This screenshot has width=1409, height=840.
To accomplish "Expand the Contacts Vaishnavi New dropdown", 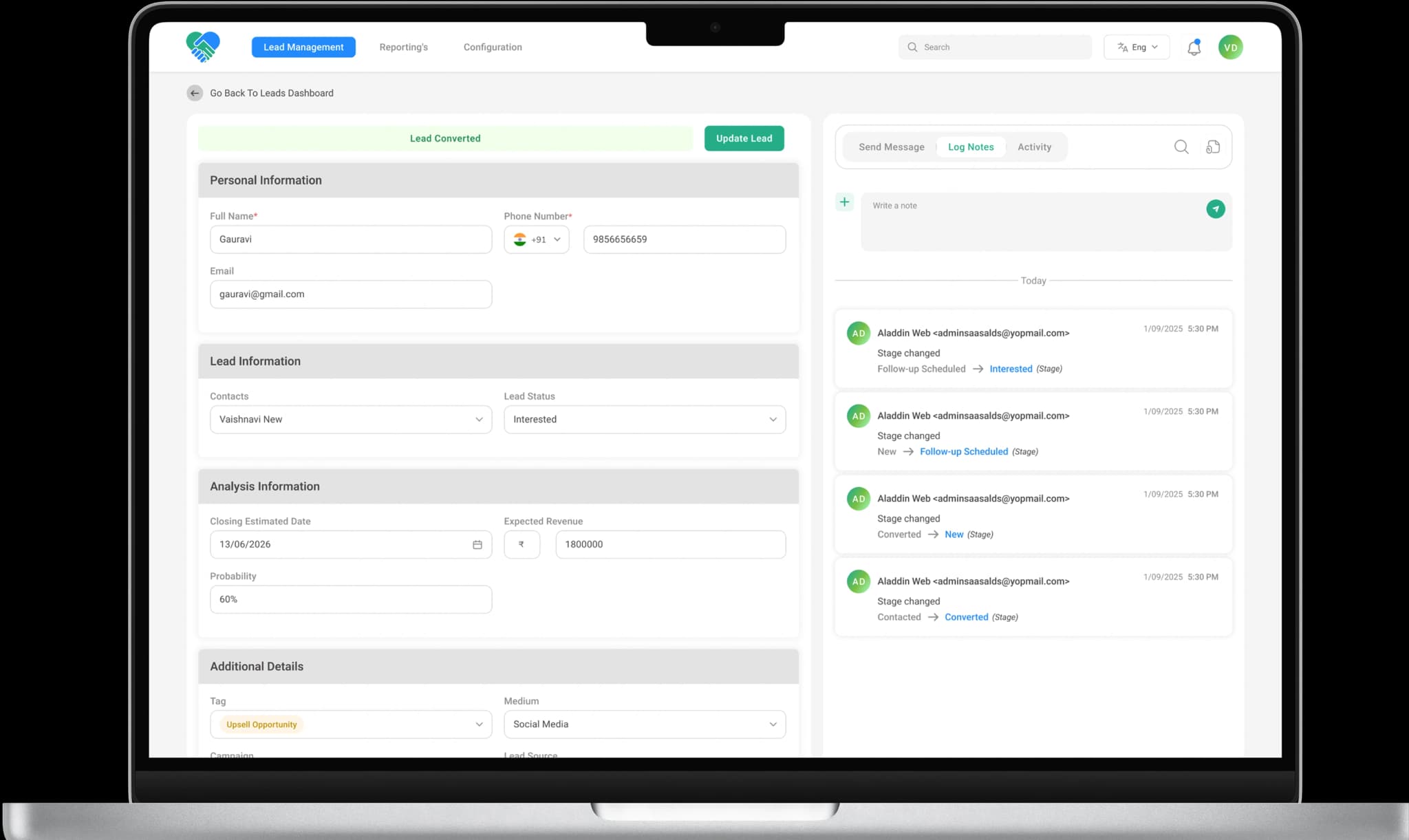I will 350,420.
